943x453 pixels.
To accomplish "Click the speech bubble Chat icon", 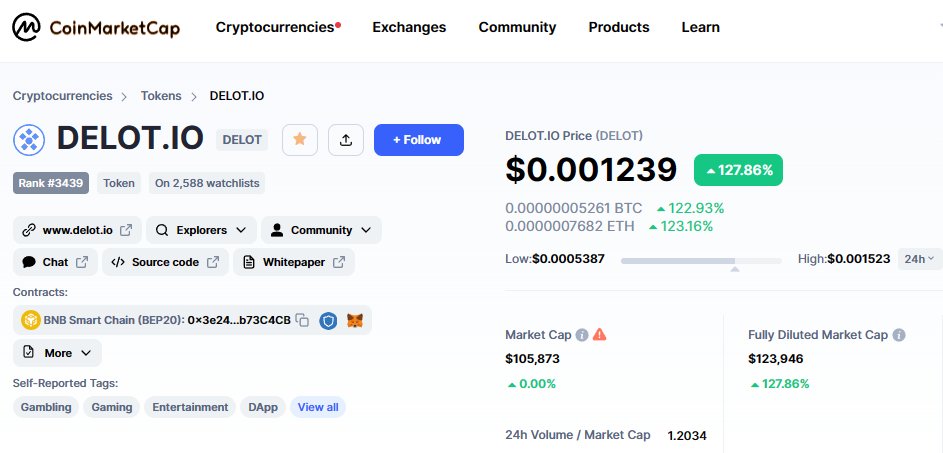I will coord(29,262).
